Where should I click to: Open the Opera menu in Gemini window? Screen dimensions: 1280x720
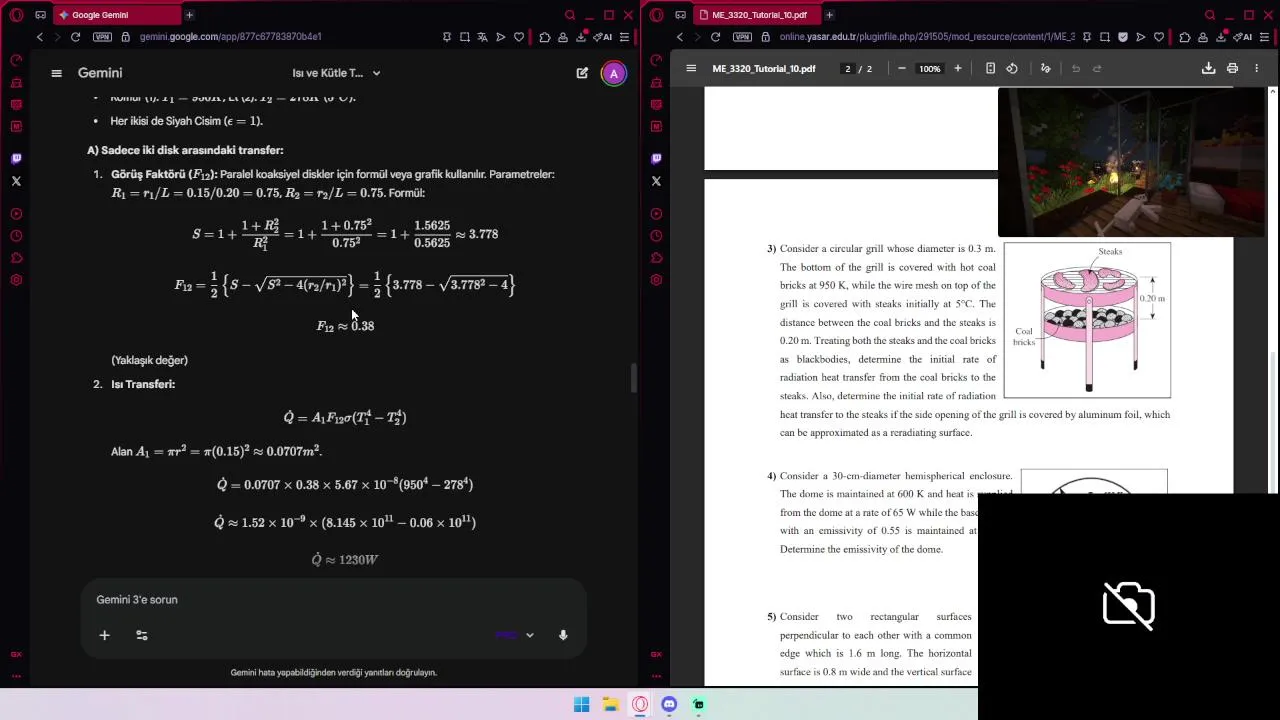point(16,15)
